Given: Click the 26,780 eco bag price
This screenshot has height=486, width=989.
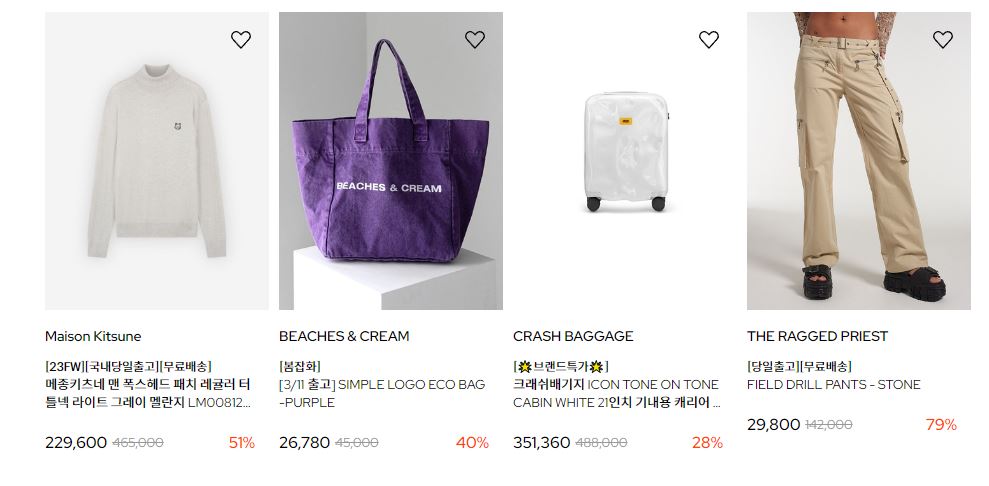Looking at the screenshot, I should [x=304, y=443].
